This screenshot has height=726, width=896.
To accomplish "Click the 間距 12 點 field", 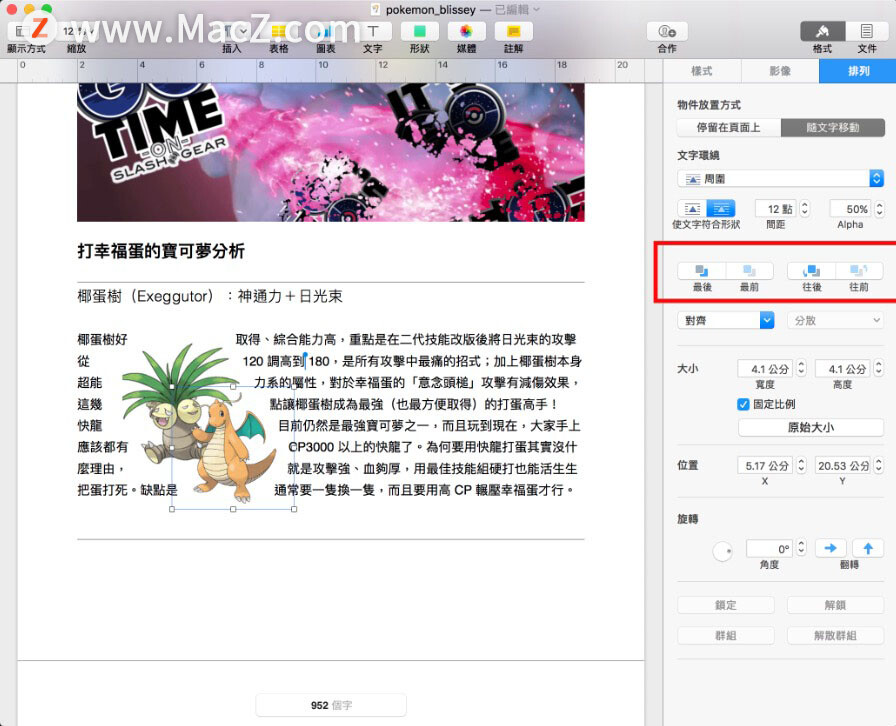I will click(x=775, y=209).
